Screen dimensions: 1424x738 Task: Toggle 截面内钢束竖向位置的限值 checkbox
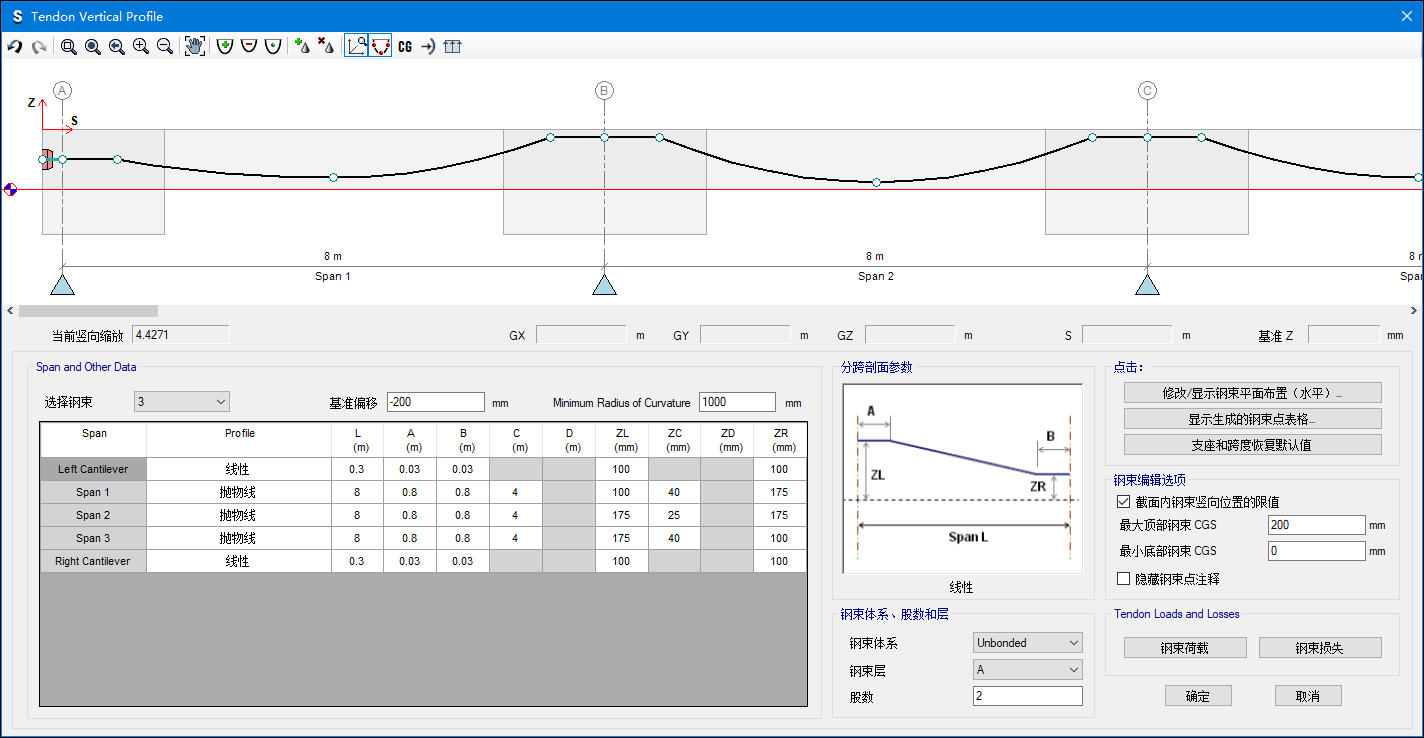click(1122, 502)
